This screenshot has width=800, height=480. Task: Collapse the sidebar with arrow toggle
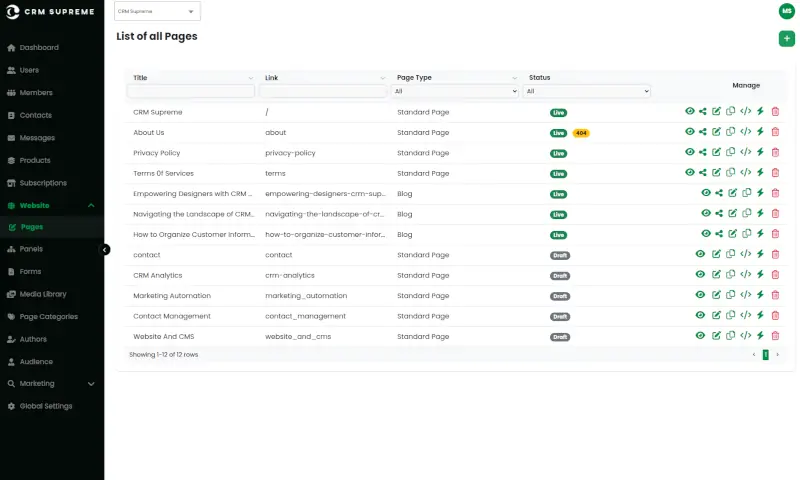tap(104, 249)
